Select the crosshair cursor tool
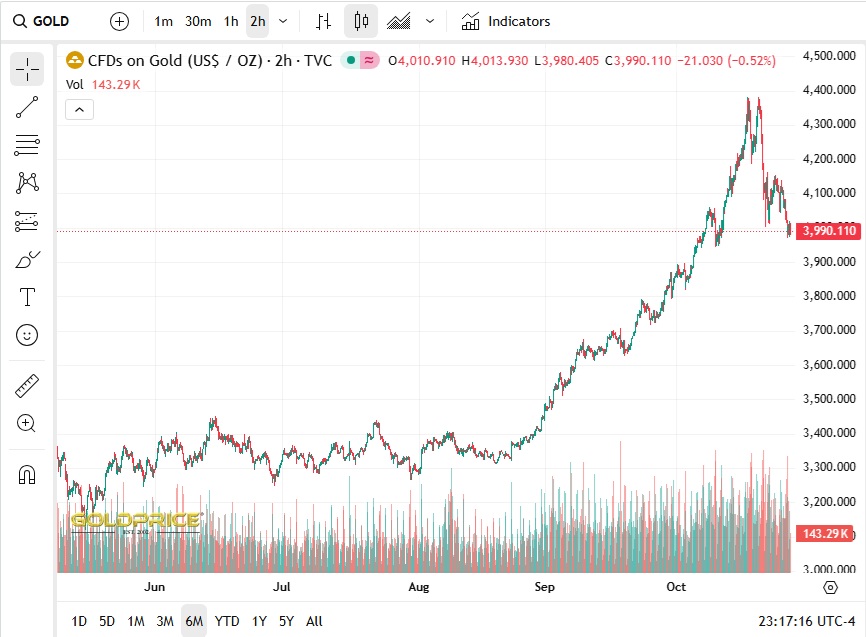Screen dimensions: 866x637 click(x=27, y=69)
